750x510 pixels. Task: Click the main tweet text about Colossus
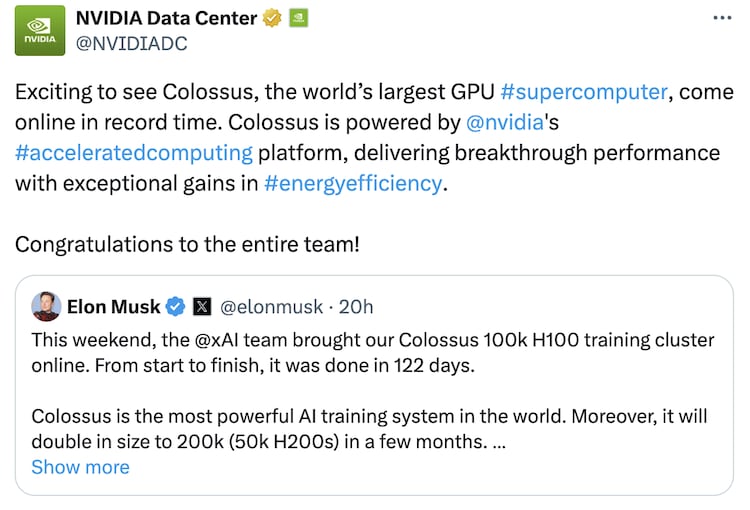click(250, 93)
